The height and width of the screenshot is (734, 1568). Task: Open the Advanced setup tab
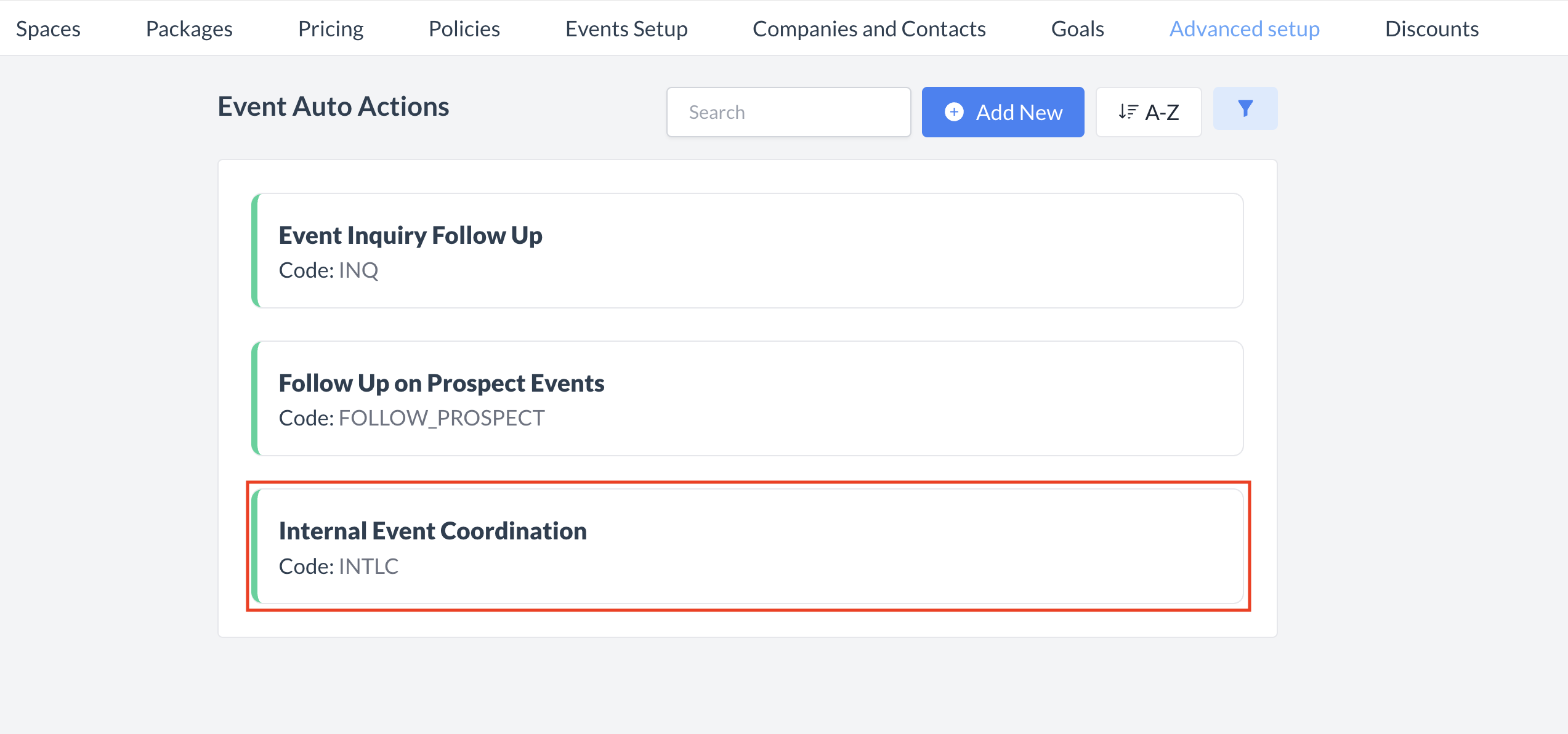pos(1243,28)
